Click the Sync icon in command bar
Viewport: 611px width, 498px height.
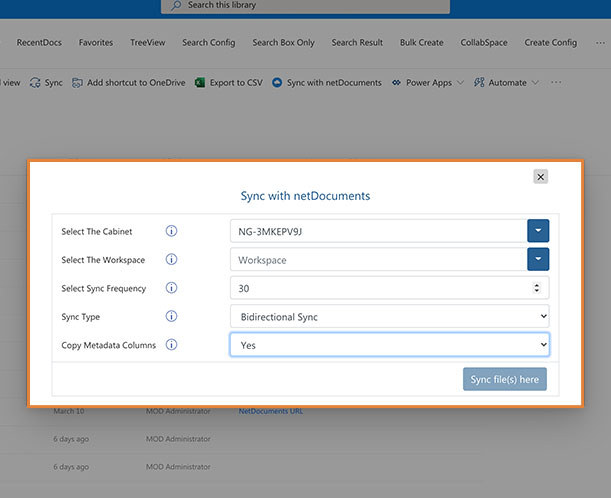35,83
